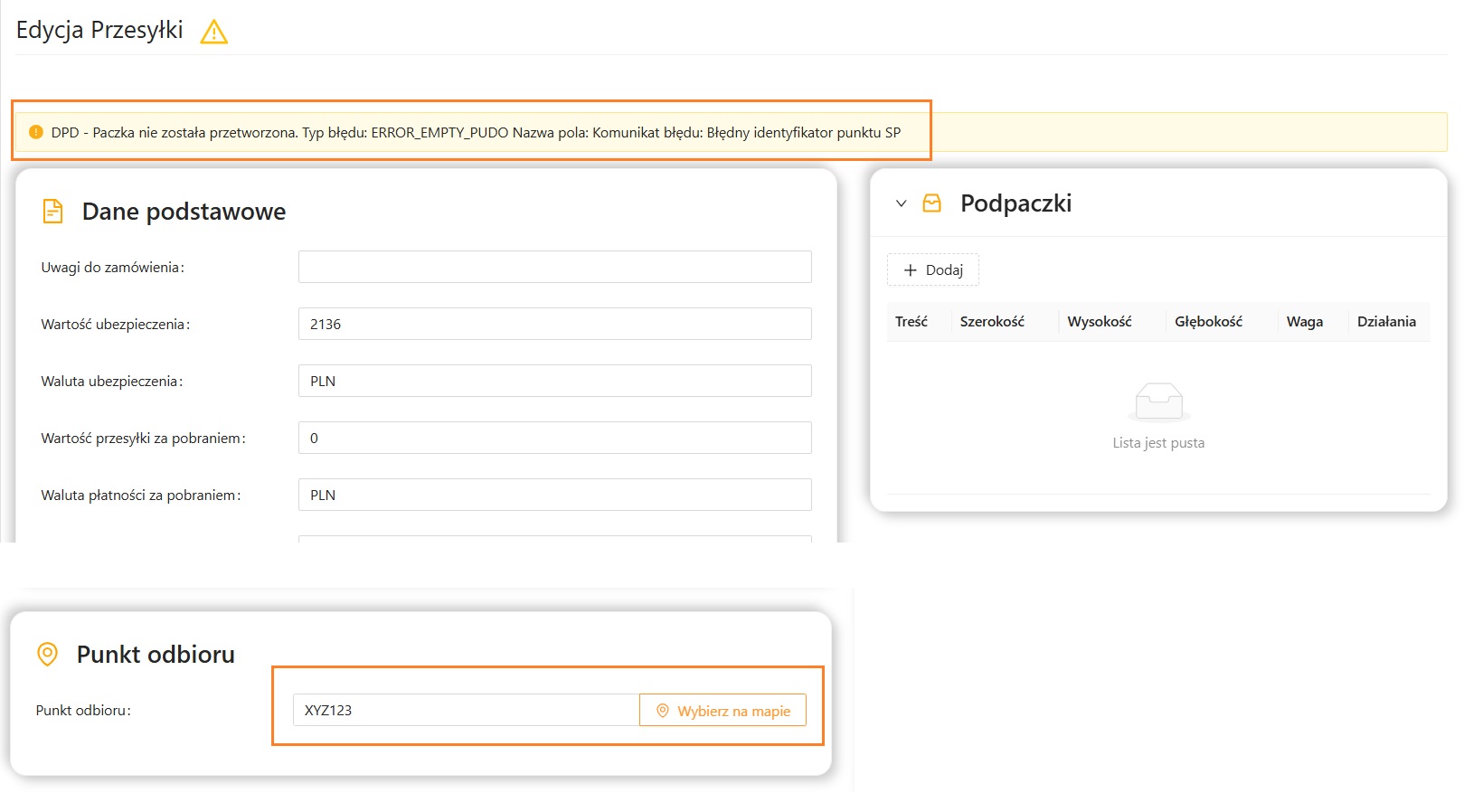Click the warning triangle next to Edycja Przesyłki
Viewport: 1464px width, 812px height.
213,33
